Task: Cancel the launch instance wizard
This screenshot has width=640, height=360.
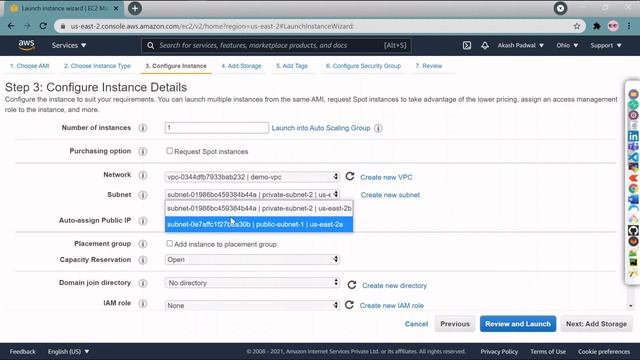Action: [416, 324]
